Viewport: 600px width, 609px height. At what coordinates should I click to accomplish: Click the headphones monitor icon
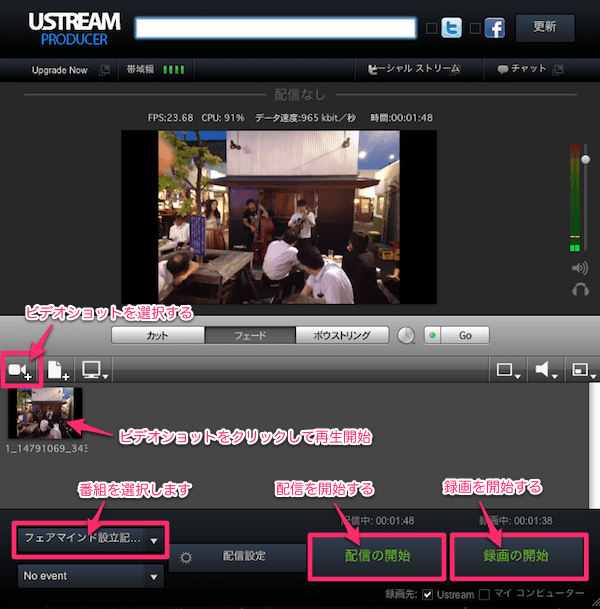580,290
